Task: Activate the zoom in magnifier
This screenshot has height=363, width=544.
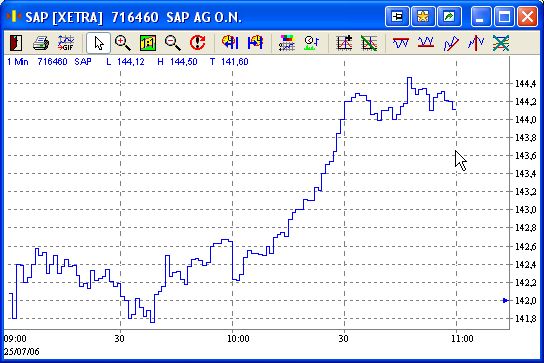Action: (x=123, y=43)
